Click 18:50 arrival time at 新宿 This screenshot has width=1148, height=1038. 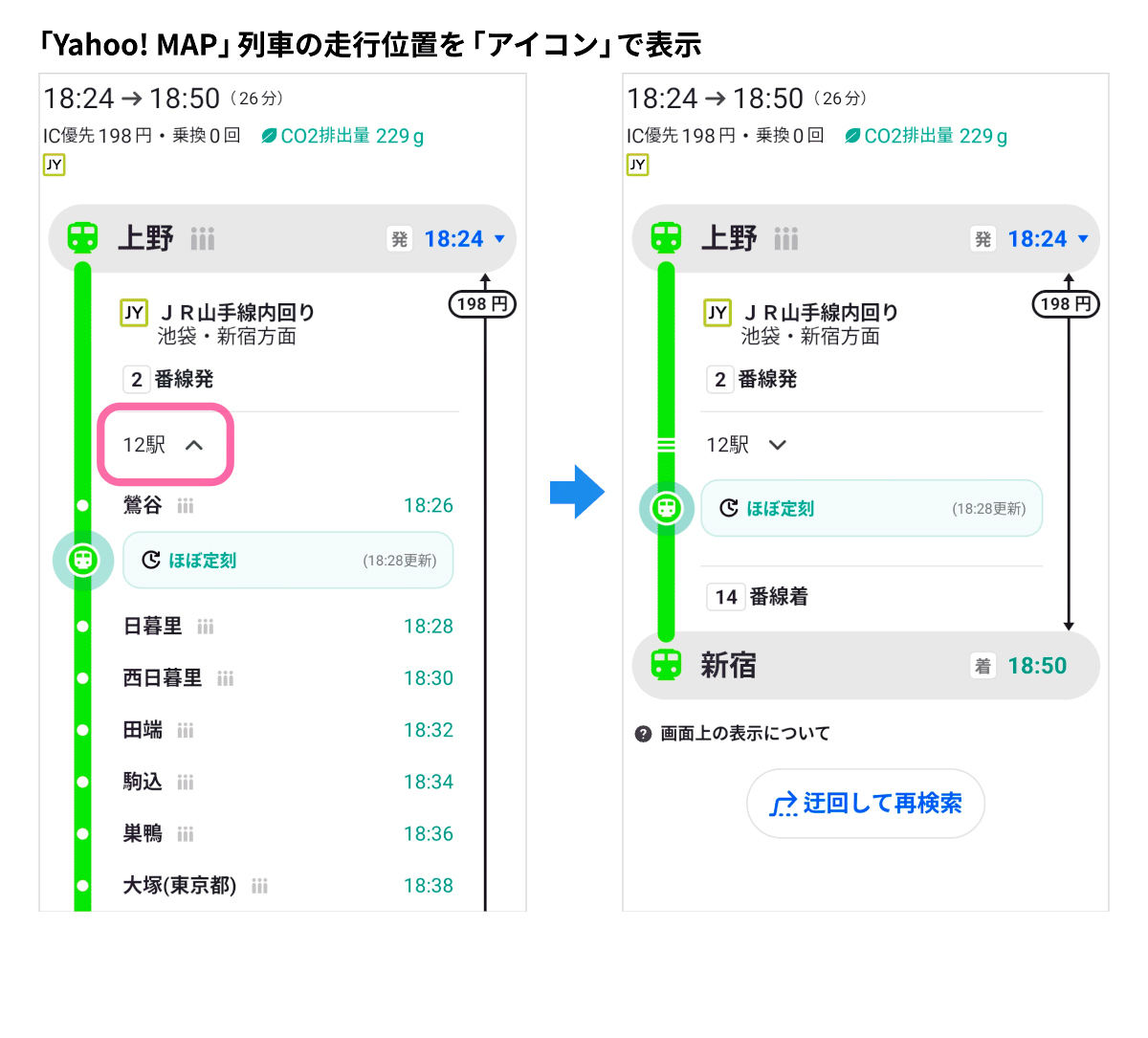[x=1037, y=666]
